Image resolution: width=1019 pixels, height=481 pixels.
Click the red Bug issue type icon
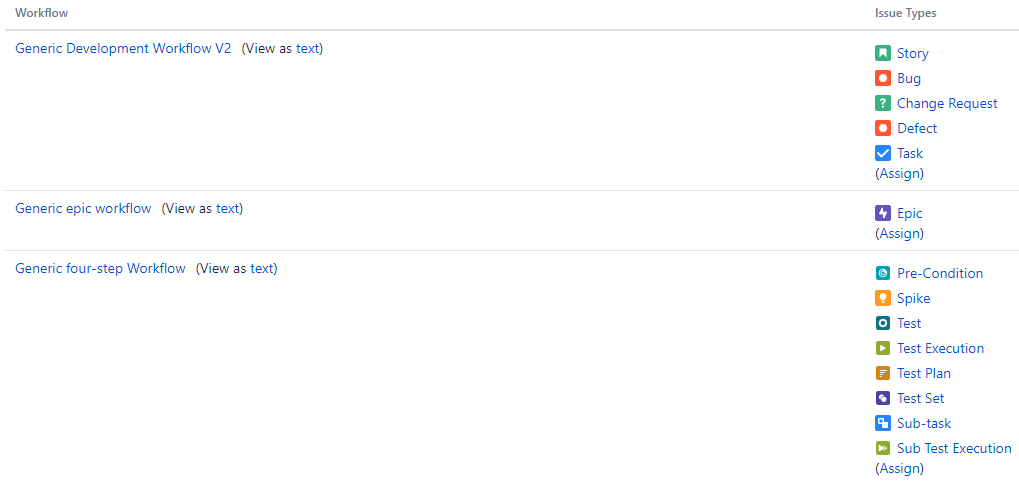[x=883, y=79]
